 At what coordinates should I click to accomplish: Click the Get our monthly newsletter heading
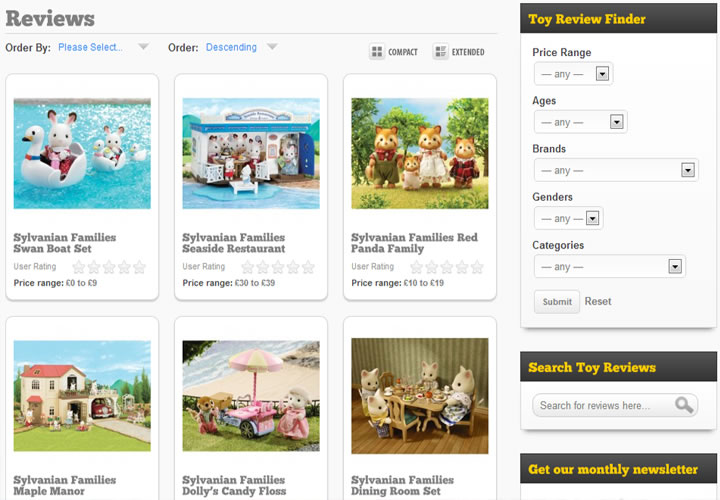(x=613, y=469)
